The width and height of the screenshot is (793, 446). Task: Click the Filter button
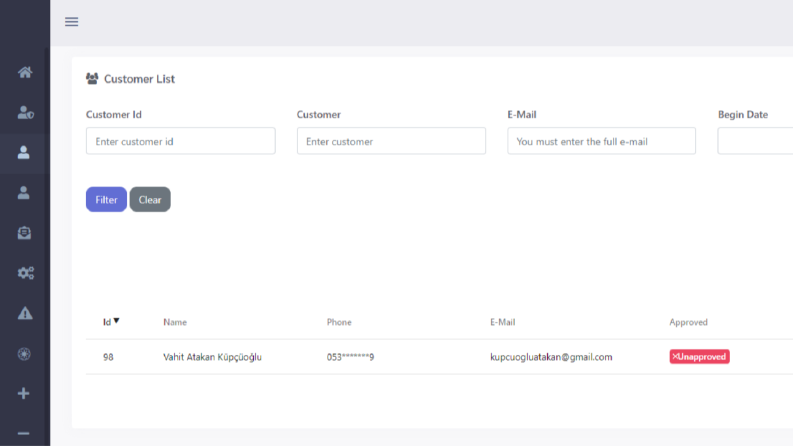coord(106,199)
